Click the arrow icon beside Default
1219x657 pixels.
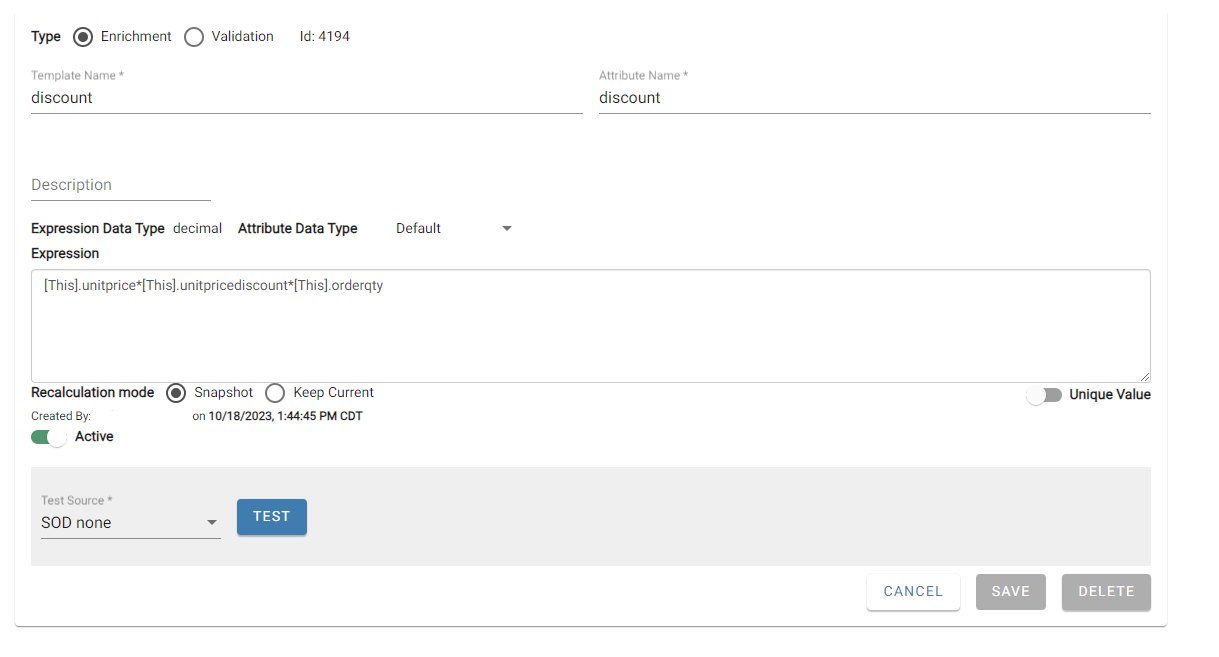[x=506, y=229]
